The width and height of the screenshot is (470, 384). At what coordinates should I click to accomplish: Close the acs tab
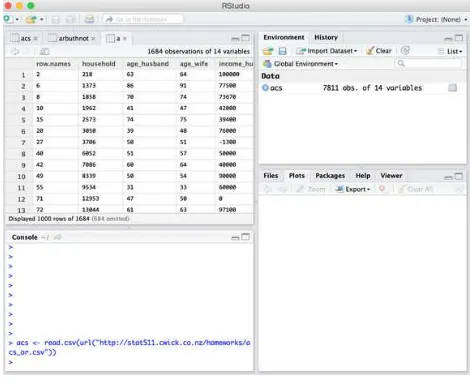pyautogui.click(x=36, y=39)
